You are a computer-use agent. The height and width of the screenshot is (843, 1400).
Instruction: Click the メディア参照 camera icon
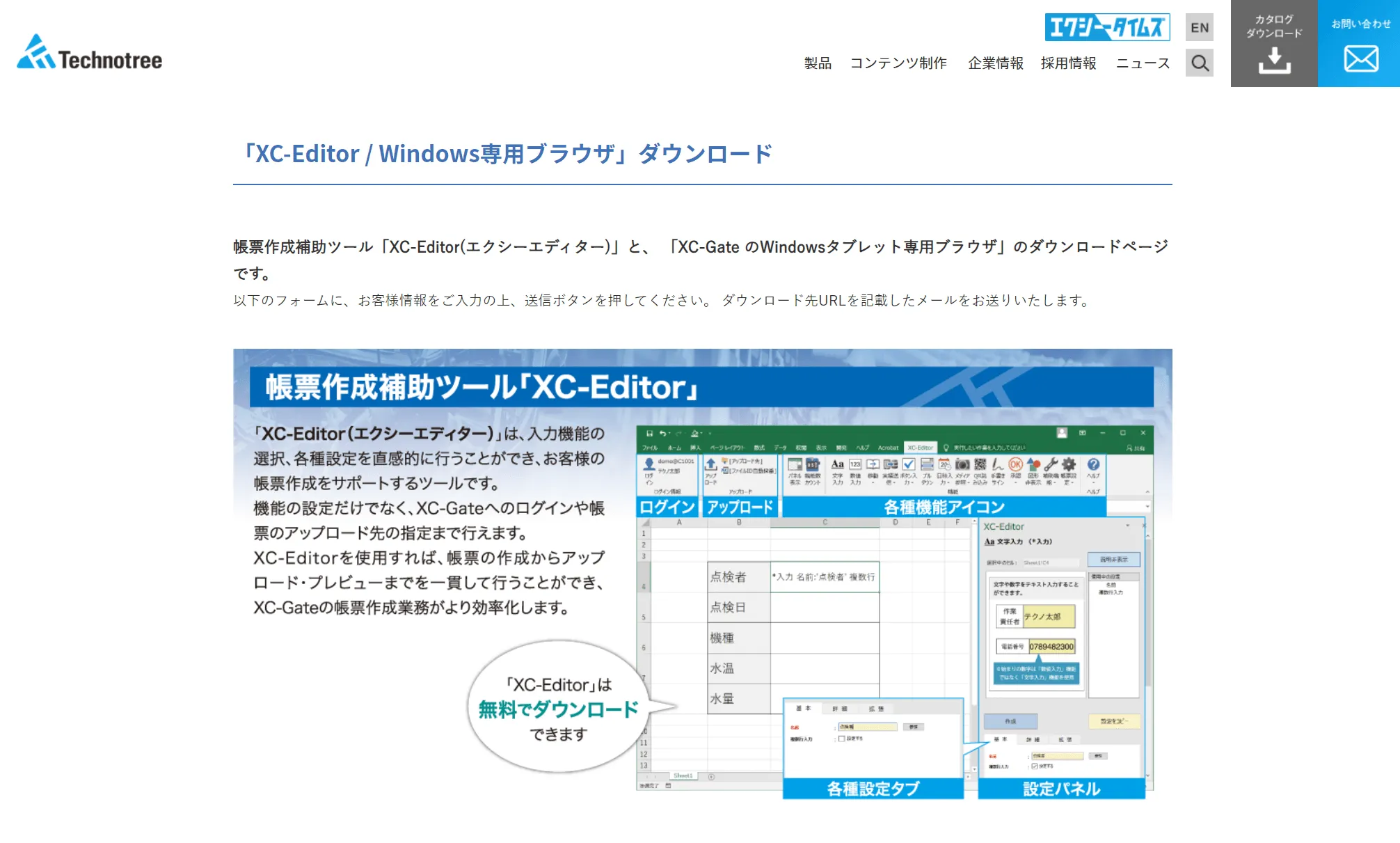click(x=962, y=465)
